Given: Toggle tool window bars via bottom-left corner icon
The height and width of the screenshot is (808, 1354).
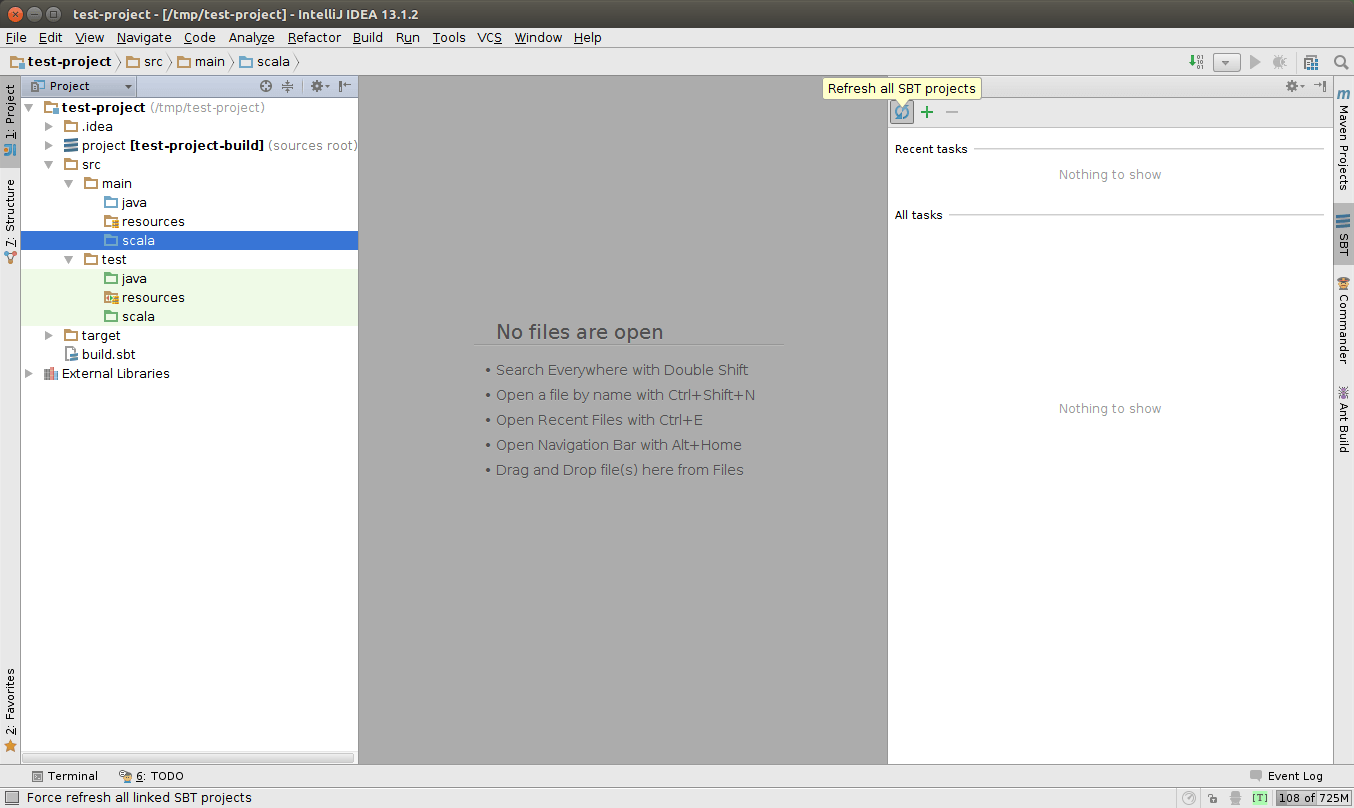Looking at the screenshot, I should pyautogui.click(x=11, y=798).
